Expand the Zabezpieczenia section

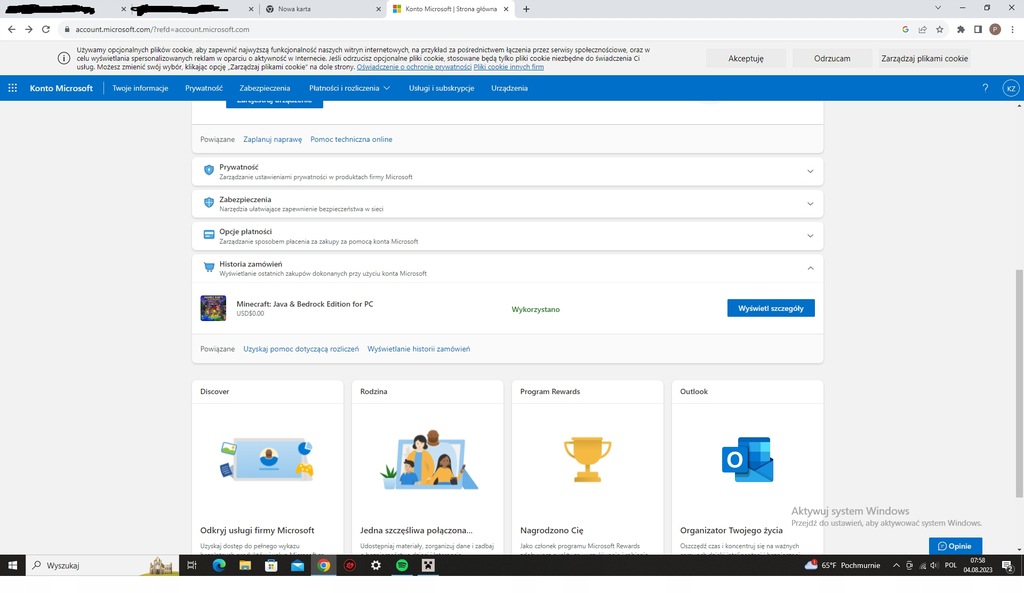click(810, 204)
